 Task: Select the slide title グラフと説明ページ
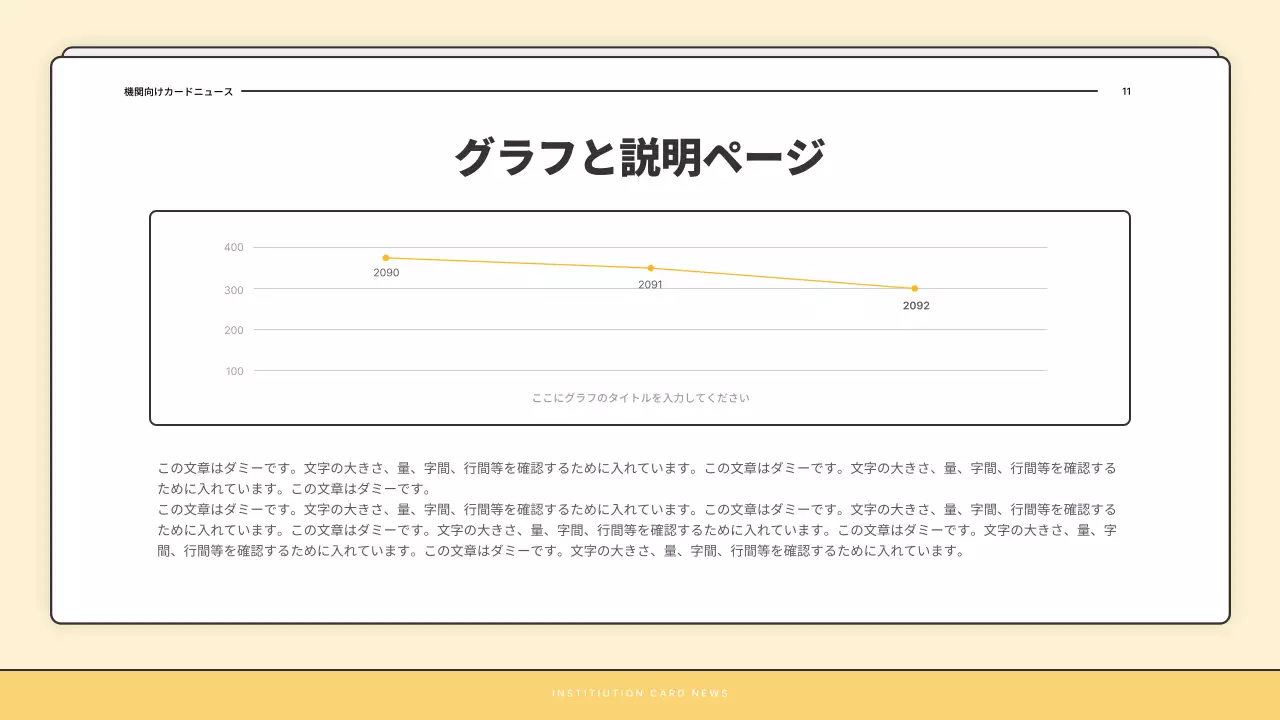coord(640,155)
